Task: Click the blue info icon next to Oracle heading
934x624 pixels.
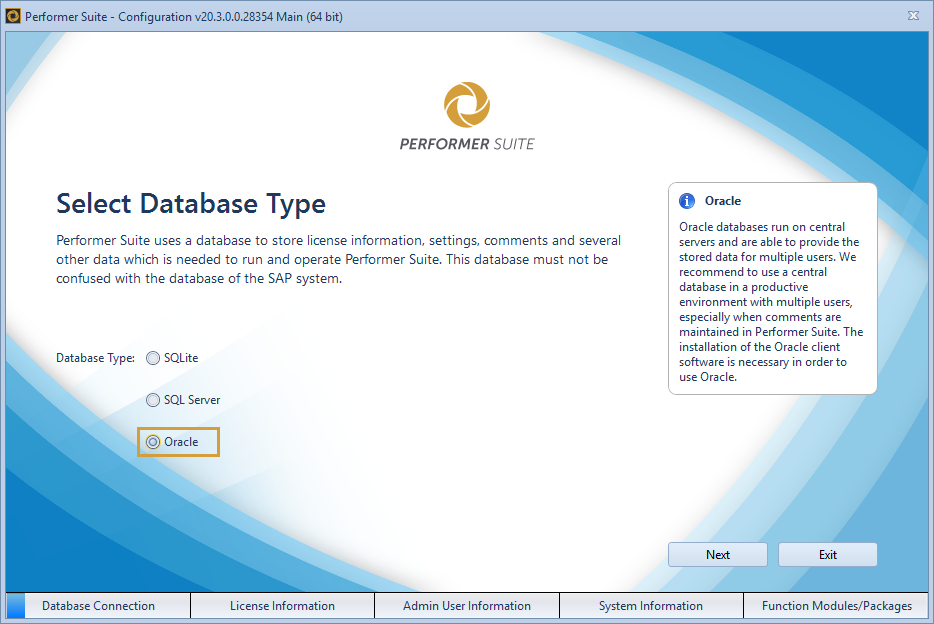Action: pyautogui.click(x=689, y=200)
